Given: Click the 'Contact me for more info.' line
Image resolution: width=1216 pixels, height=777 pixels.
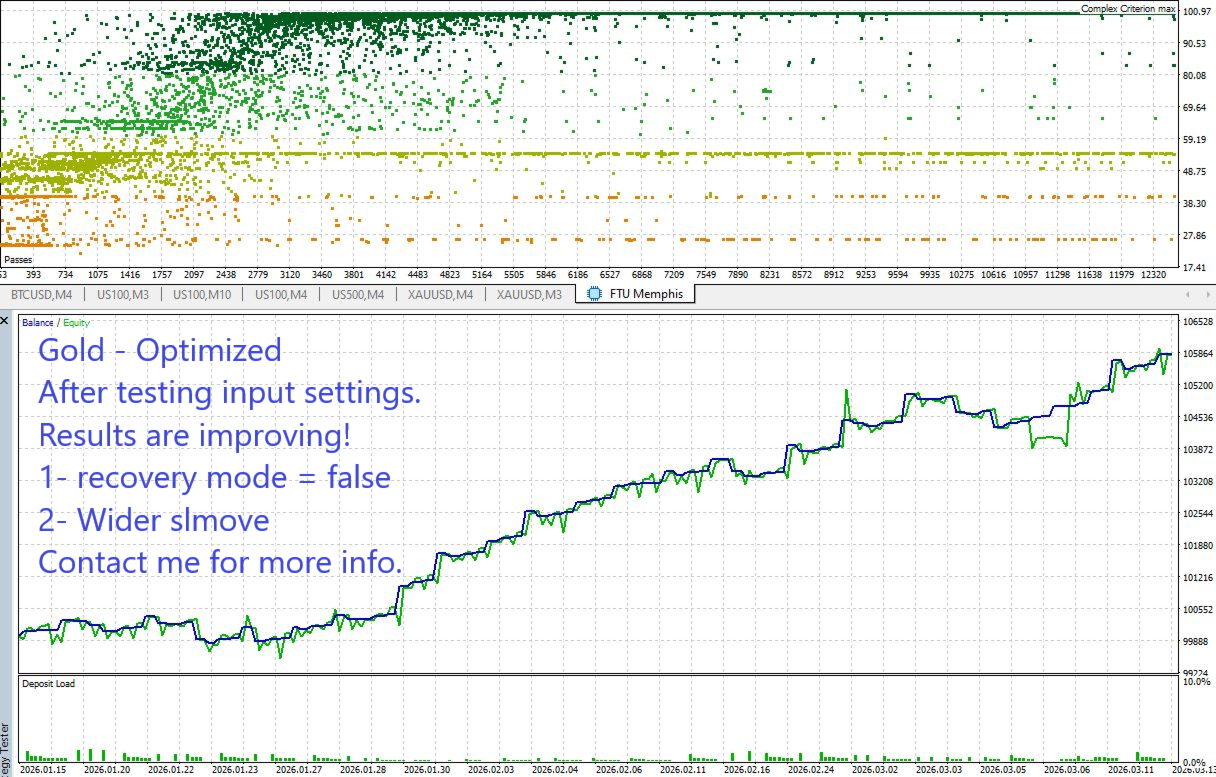Looking at the screenshot, I should click(x=220, y=562).
